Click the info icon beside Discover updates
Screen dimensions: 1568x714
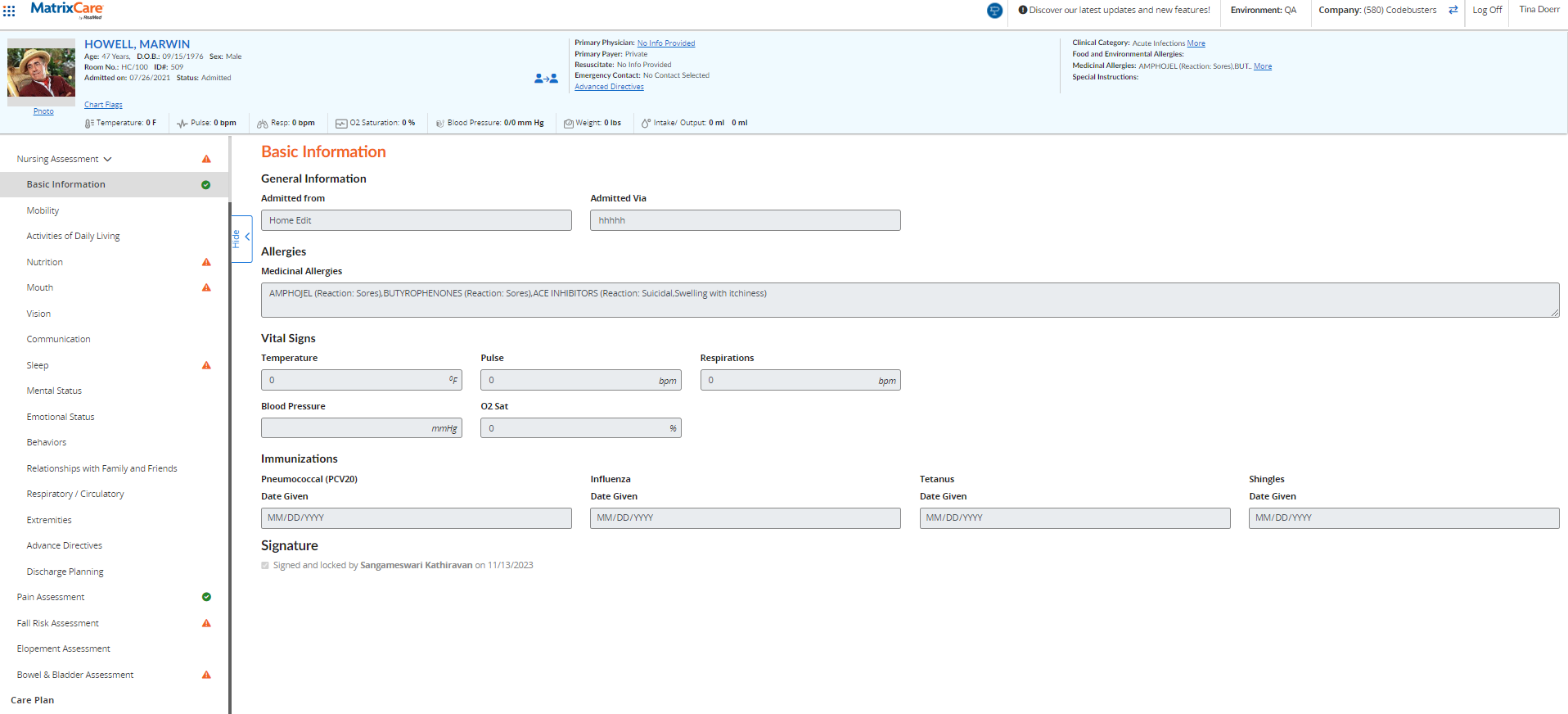[x=1022, y=10]
